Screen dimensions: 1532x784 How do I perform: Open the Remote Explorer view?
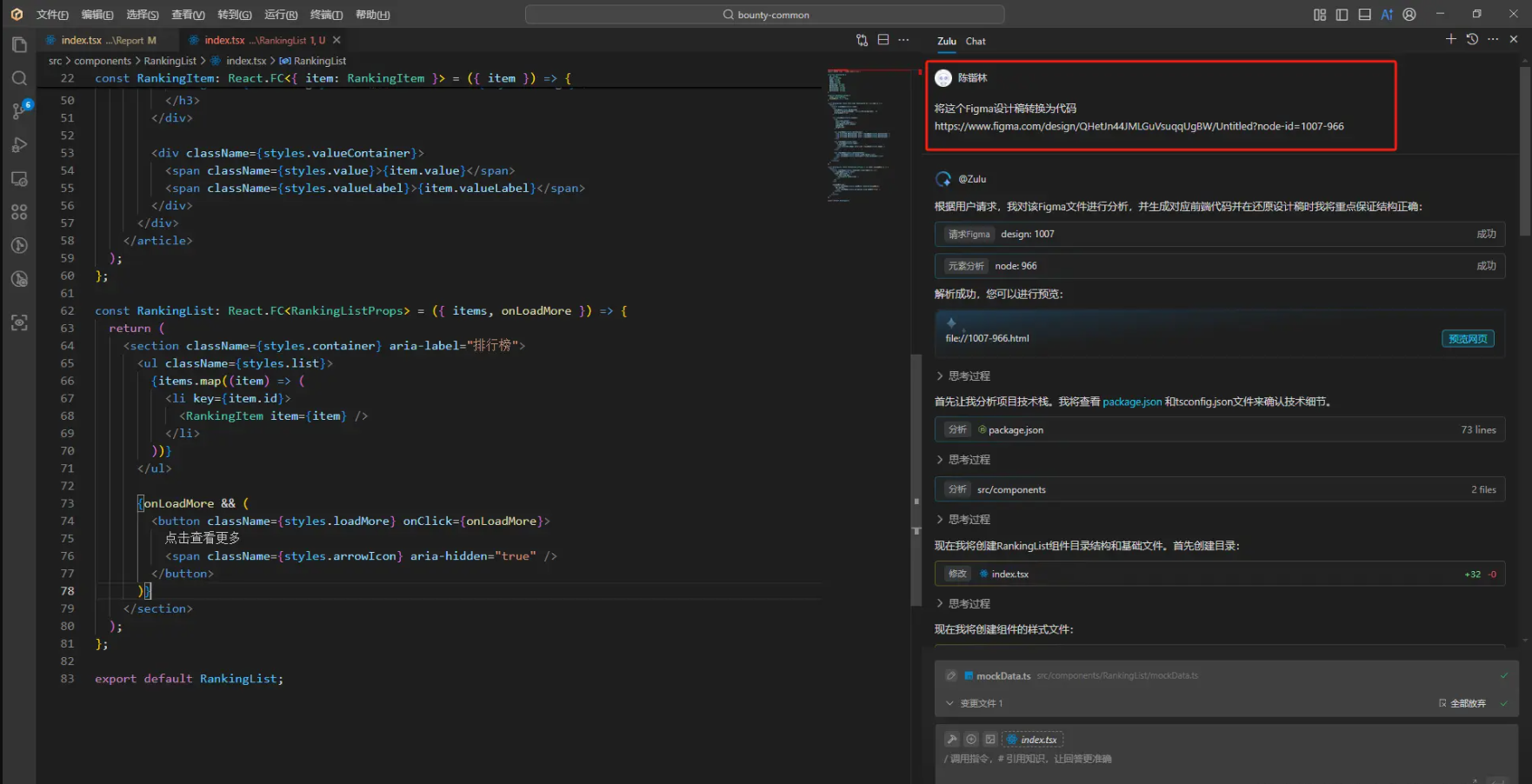tap(19, 179)
